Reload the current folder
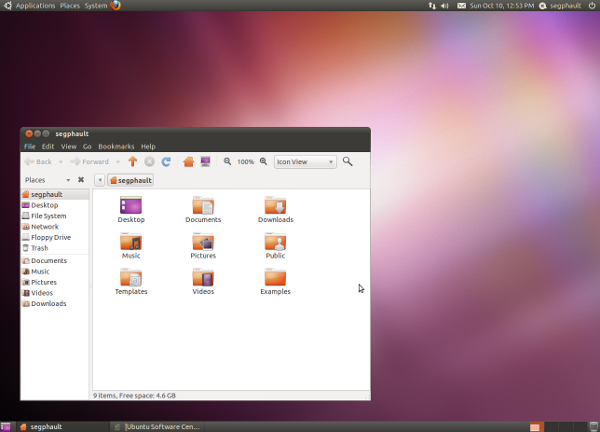 [x=166, y=161]
